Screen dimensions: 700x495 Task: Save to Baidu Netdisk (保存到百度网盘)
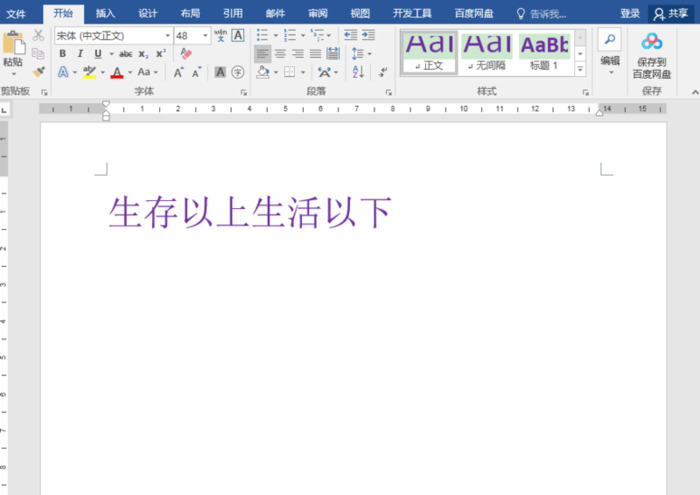tap(652, 56)
